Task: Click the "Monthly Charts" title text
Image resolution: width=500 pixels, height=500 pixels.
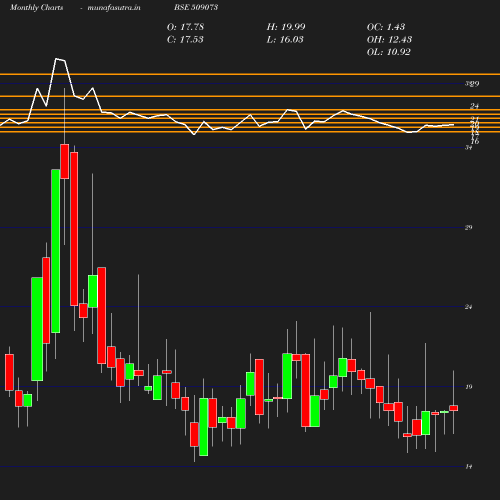Action: point(37,7)
